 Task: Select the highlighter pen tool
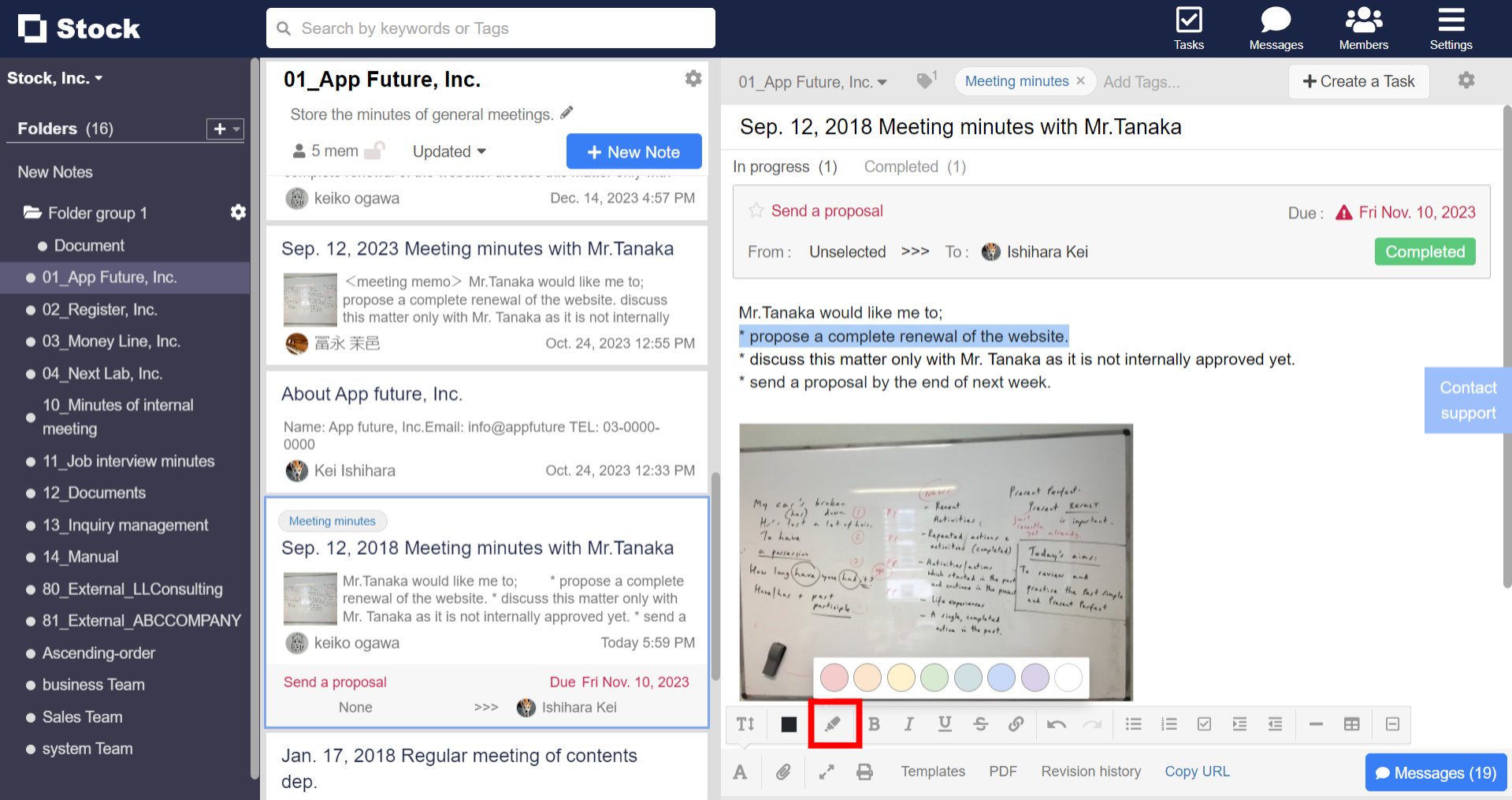(834, 724)
